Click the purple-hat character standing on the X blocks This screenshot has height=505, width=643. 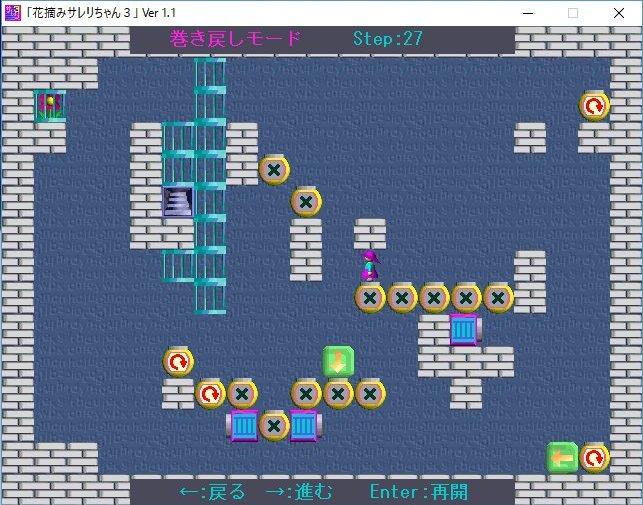370,266
